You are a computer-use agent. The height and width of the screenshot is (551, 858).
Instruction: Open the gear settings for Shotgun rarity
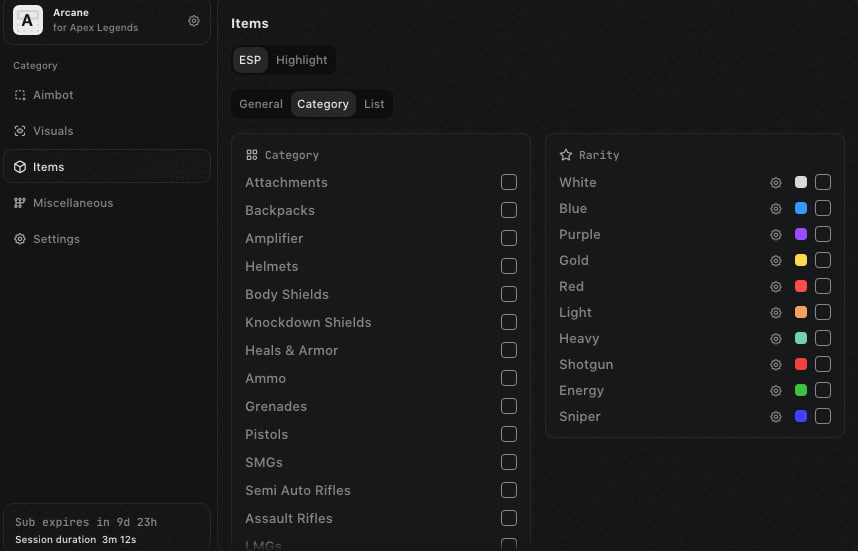click(775, 365)
